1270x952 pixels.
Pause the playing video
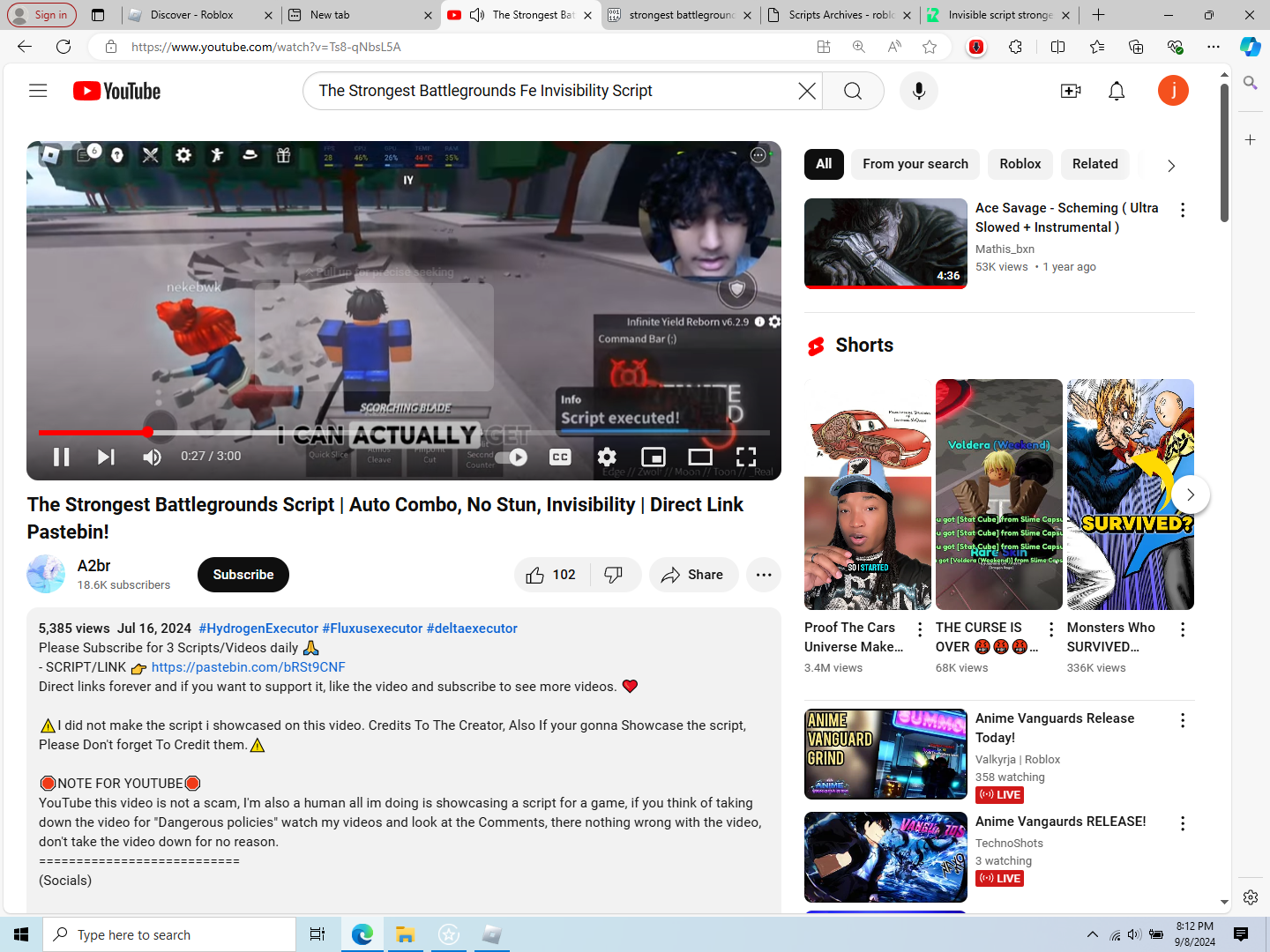(61, 457)
